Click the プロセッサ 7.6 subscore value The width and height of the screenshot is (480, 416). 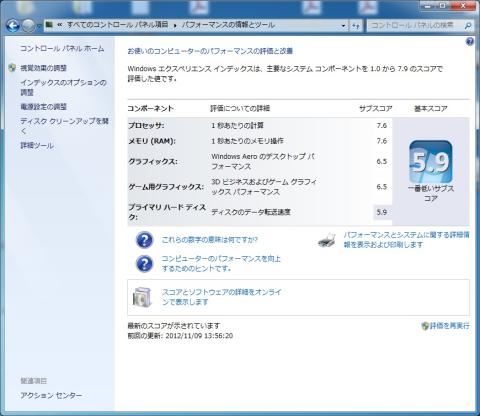click(382, 126)
